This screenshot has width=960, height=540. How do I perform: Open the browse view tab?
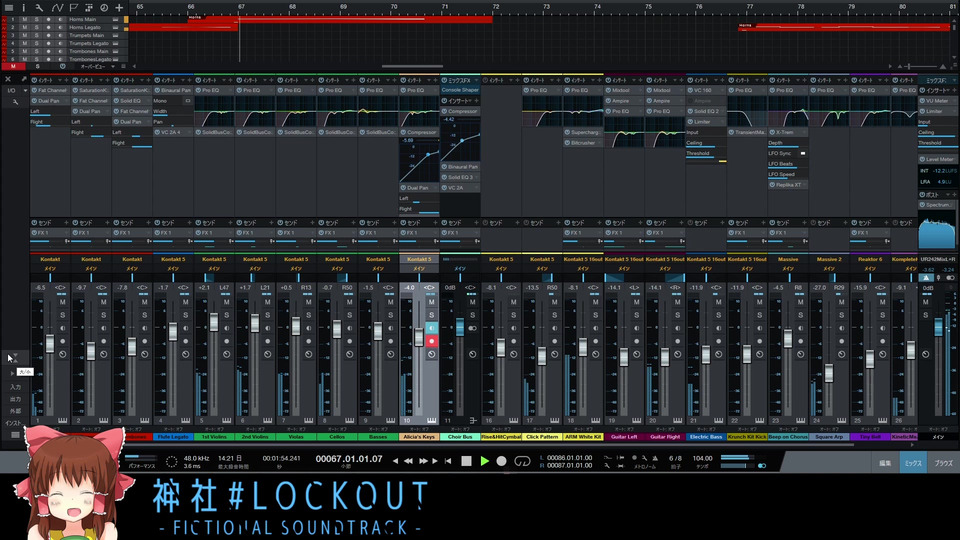(x=943, y=463)
